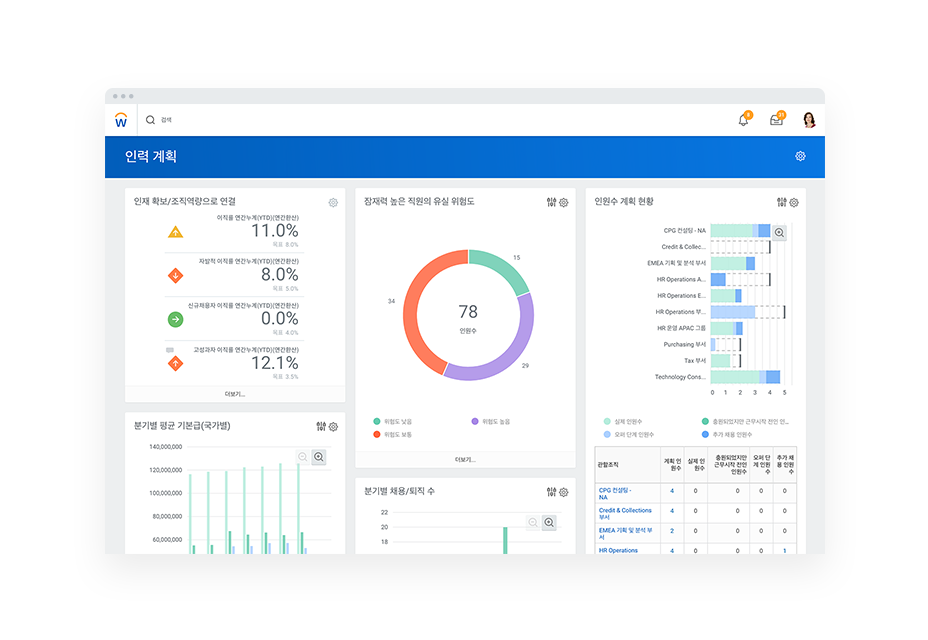928x640 pixels.
Task: Open the 인력 계획 page settings gear
Action: pyautogui.click(x=800, y=157)
